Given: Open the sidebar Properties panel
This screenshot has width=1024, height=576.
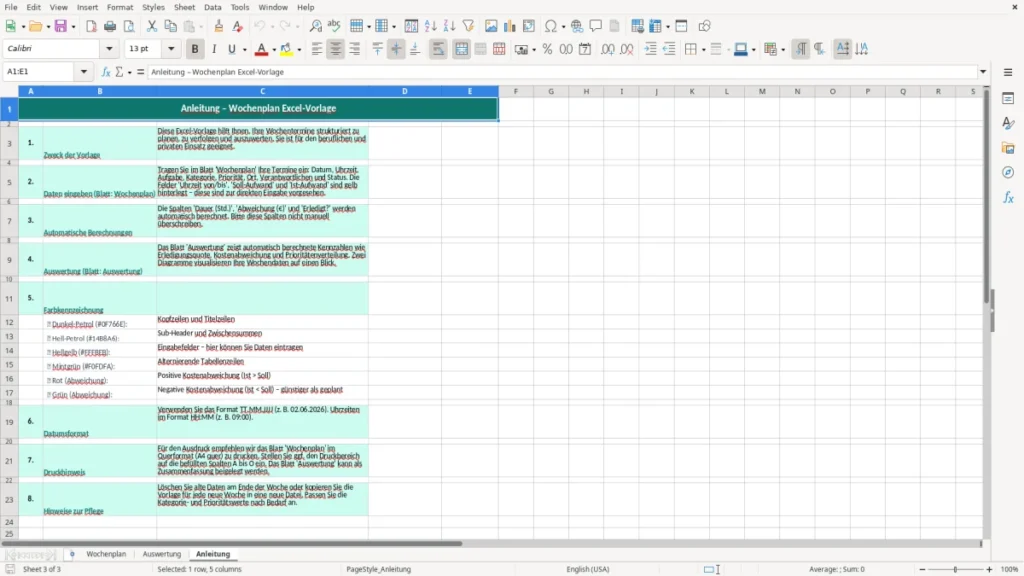Looking at the screenshot, I should tap(1008, 99).
